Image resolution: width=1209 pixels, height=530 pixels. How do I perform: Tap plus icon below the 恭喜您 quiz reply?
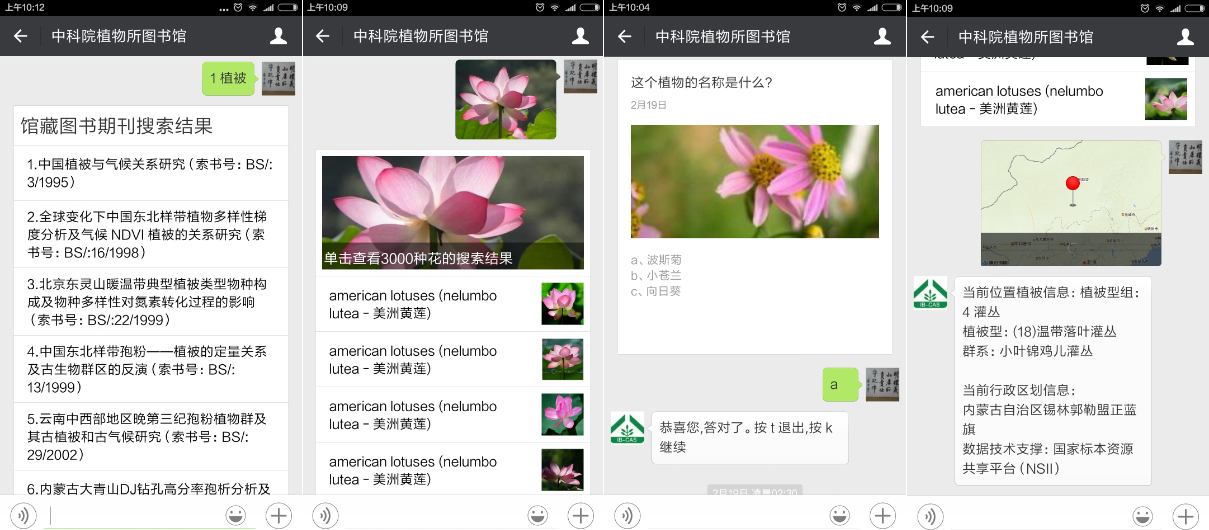pos(882,515)
